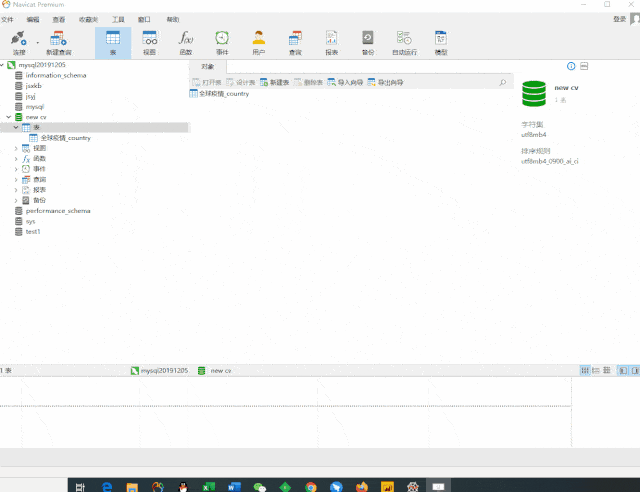Switch to list view in status bar
Viewport: 640px width, 492px height.
(585, 370)
